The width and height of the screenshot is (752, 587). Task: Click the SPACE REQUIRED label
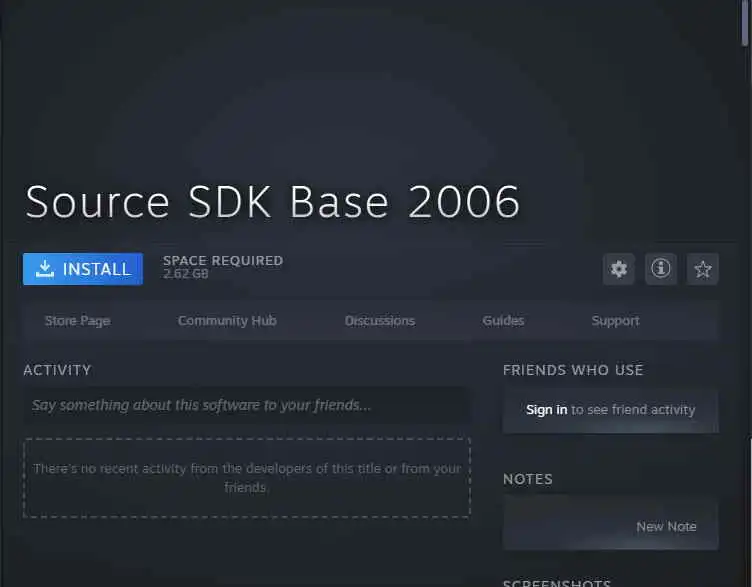223,261
